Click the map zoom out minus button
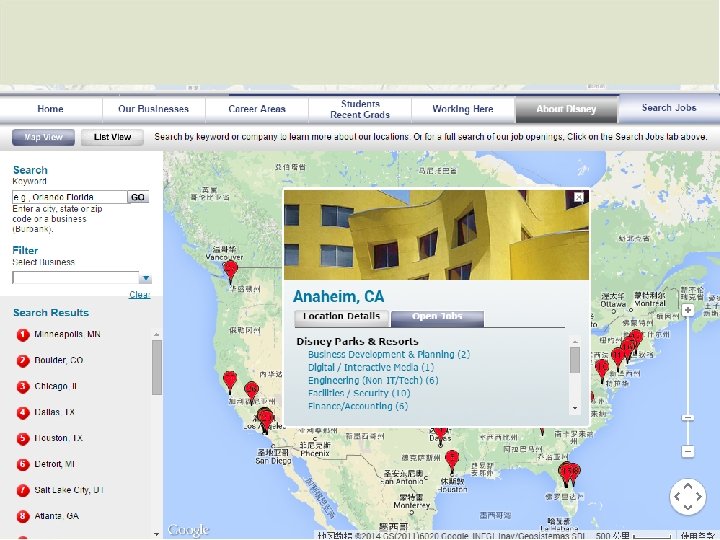The width and height of the screenshot is (720, 540). 687,451
